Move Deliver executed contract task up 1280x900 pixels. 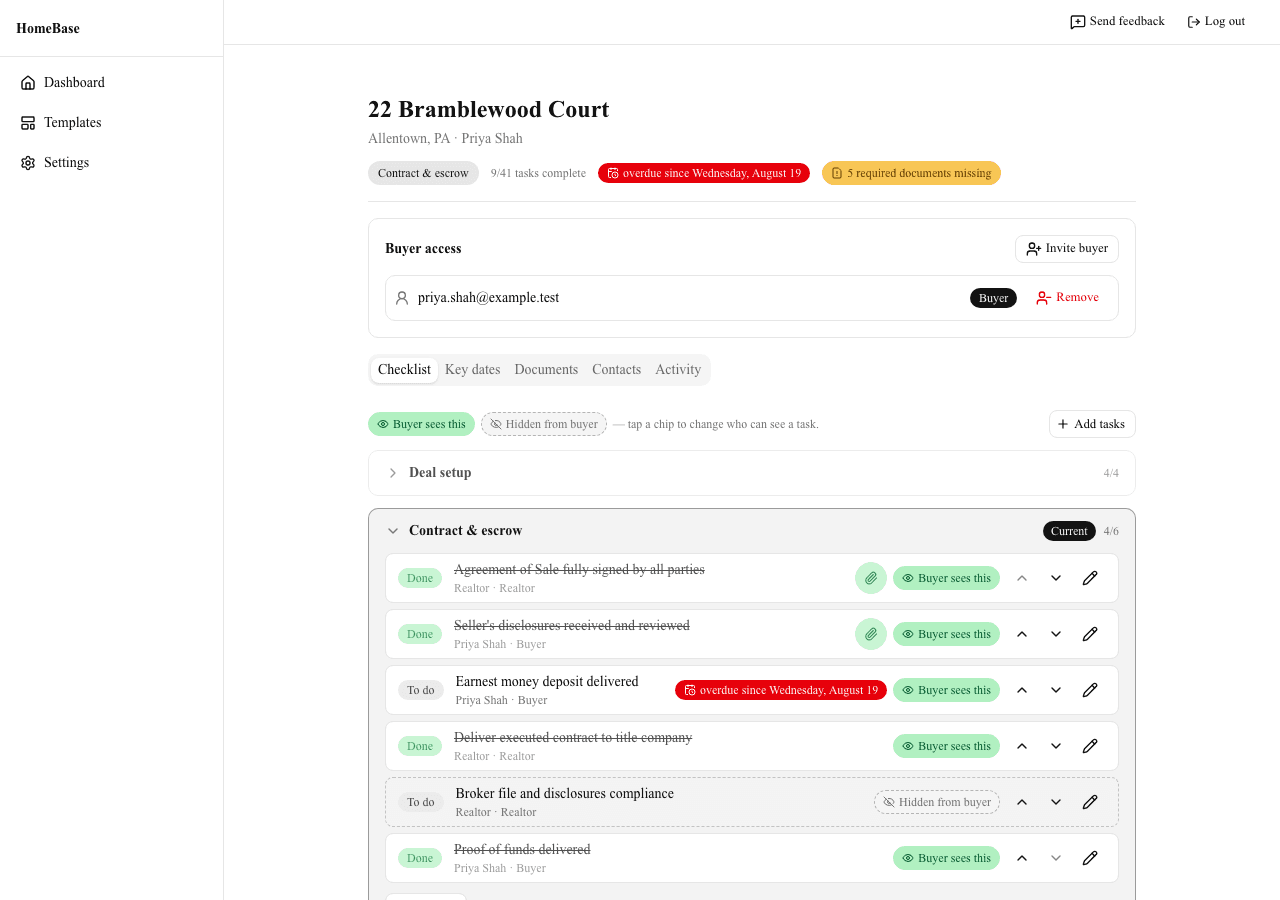pyautogui.click(x=1022, y=746)
